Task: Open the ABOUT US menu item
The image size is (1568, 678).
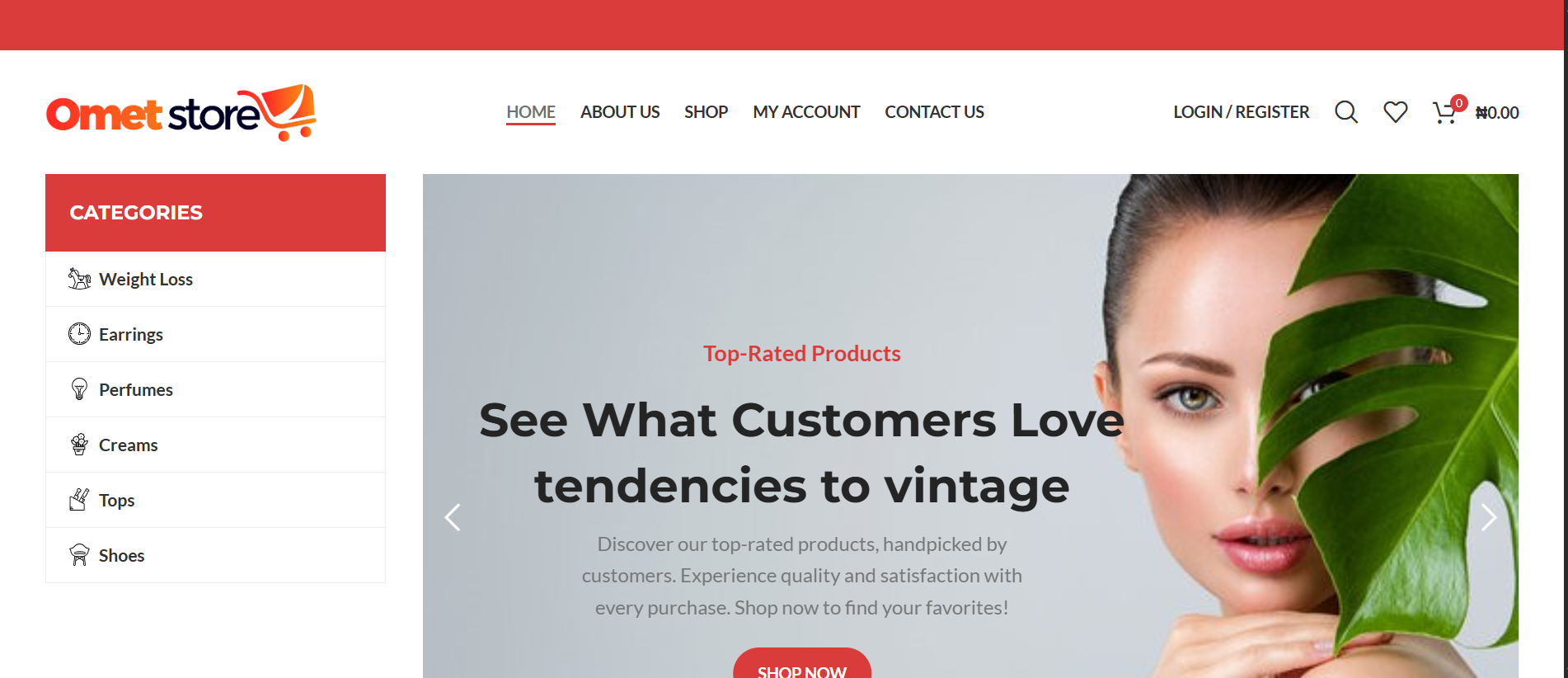Action: tap(620, 112)
